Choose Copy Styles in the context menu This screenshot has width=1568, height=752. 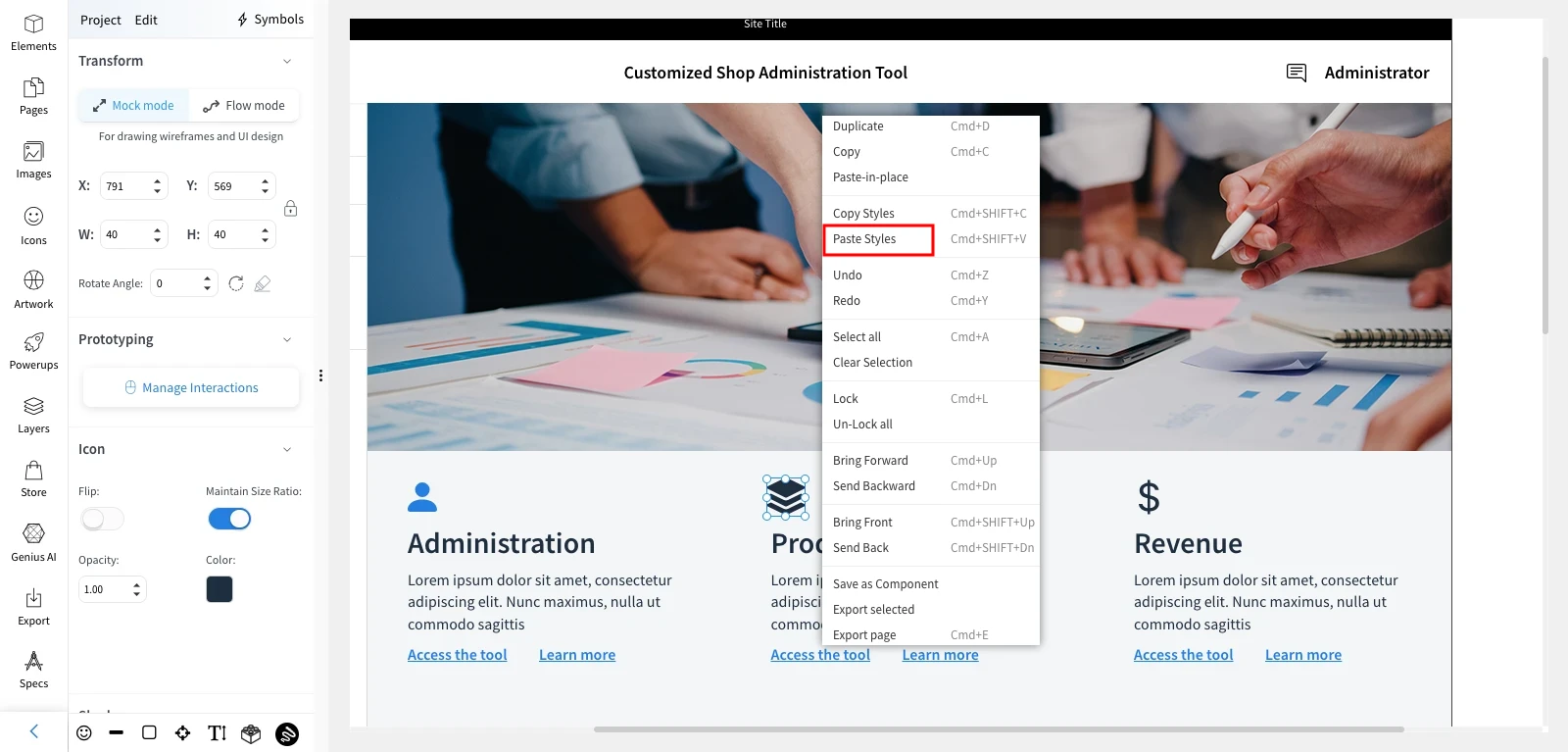(x=931, y=214)
